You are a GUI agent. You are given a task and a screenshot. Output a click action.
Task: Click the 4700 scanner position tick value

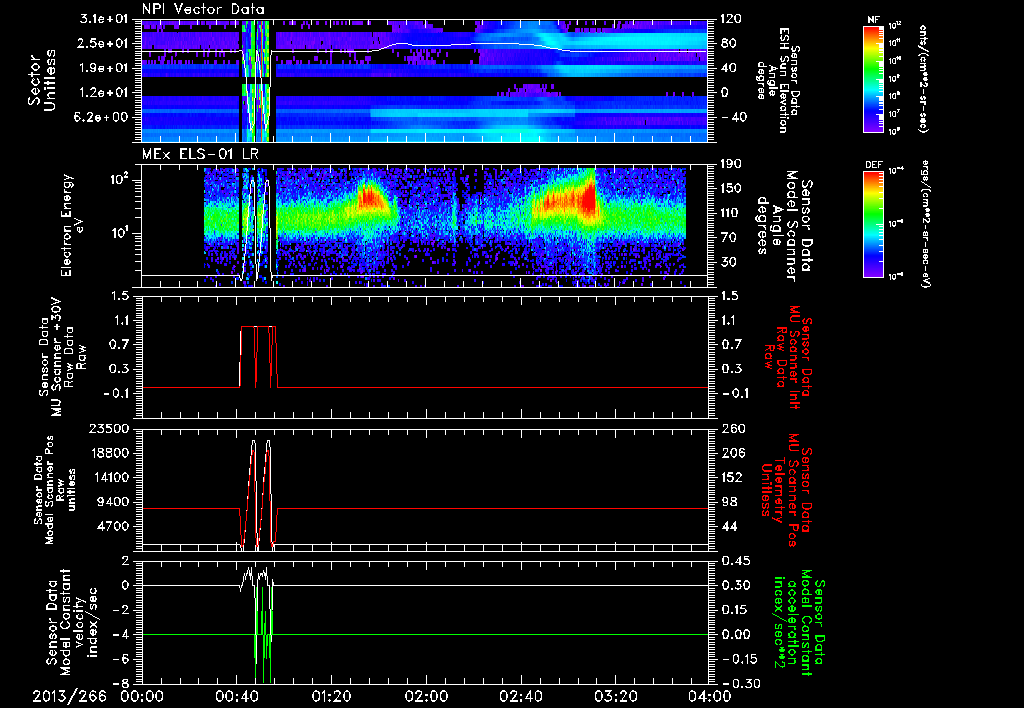tap(113, 526)
